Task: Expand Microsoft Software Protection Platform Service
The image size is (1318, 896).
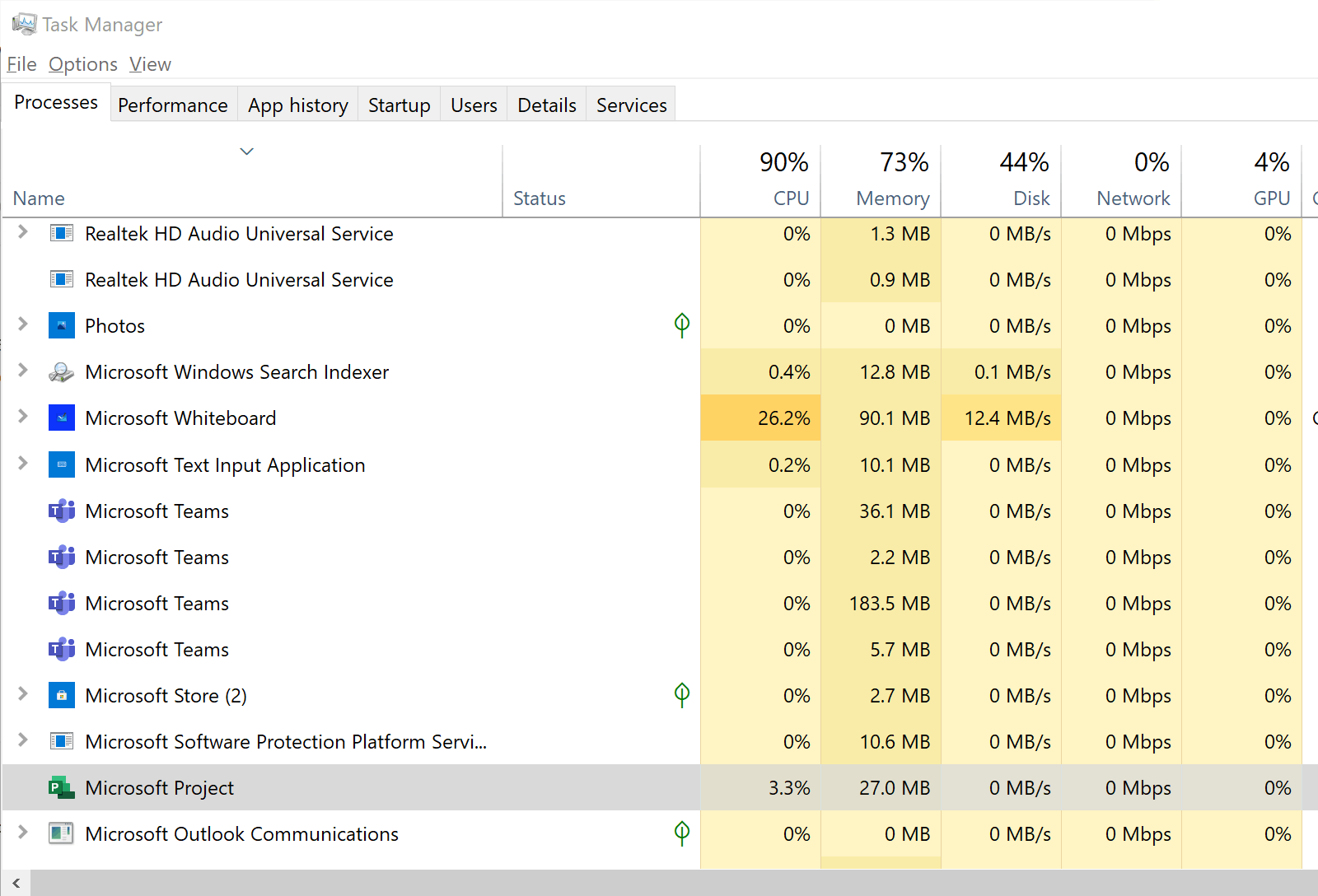Action: [x=23, y=740]
